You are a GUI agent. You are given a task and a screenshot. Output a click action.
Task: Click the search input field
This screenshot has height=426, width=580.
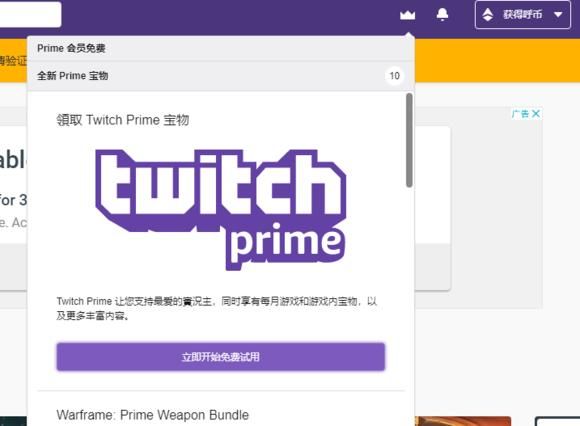tap(30, 14)
